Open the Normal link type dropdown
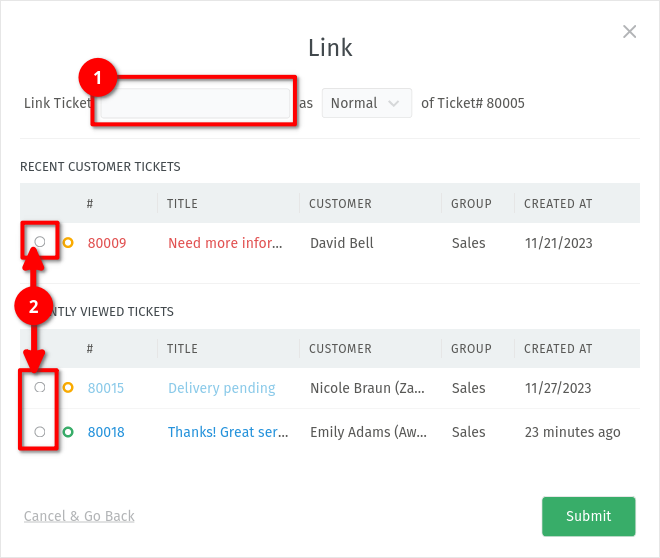 (x=366, y=103)
